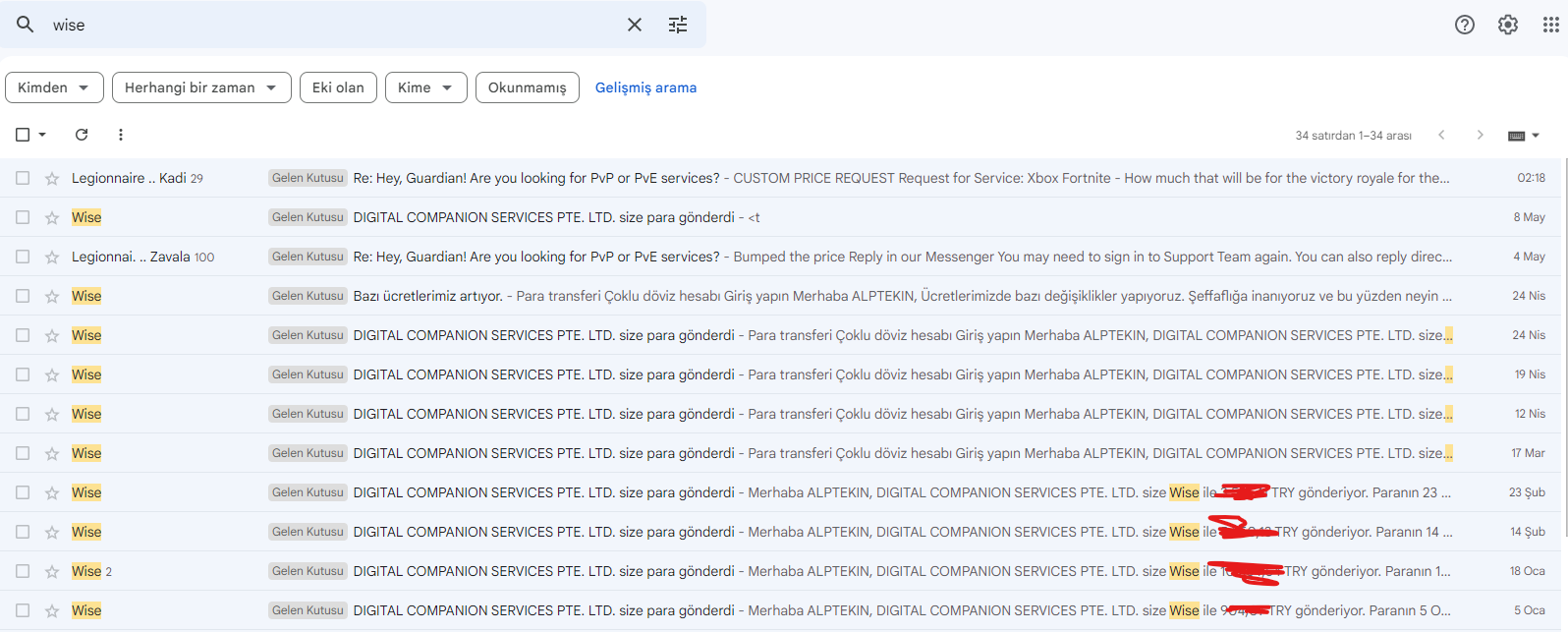The width and height of the screenshot is (1568, 632).
Task: Select the 14 Şub Wise email checkbox
Action: (23, 532)
